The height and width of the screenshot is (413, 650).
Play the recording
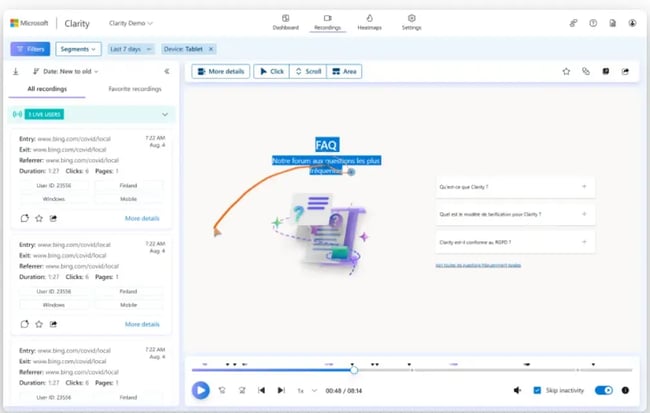pyautogui.click(x=201, y=390)
